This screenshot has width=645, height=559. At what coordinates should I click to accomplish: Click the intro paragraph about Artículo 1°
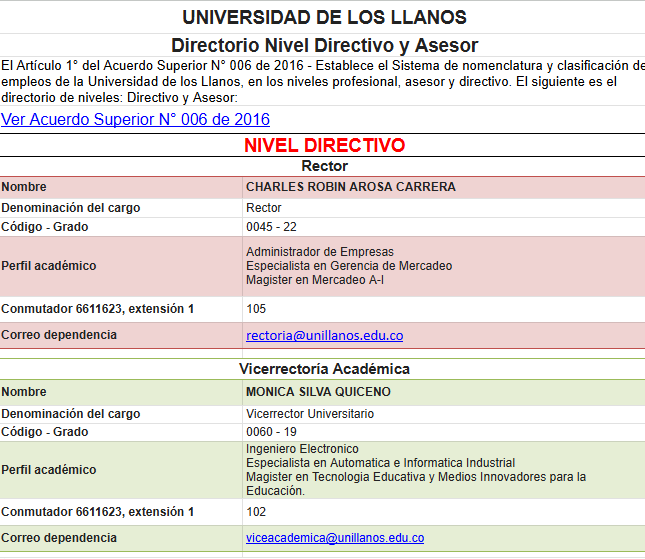(x=320, y=82)
